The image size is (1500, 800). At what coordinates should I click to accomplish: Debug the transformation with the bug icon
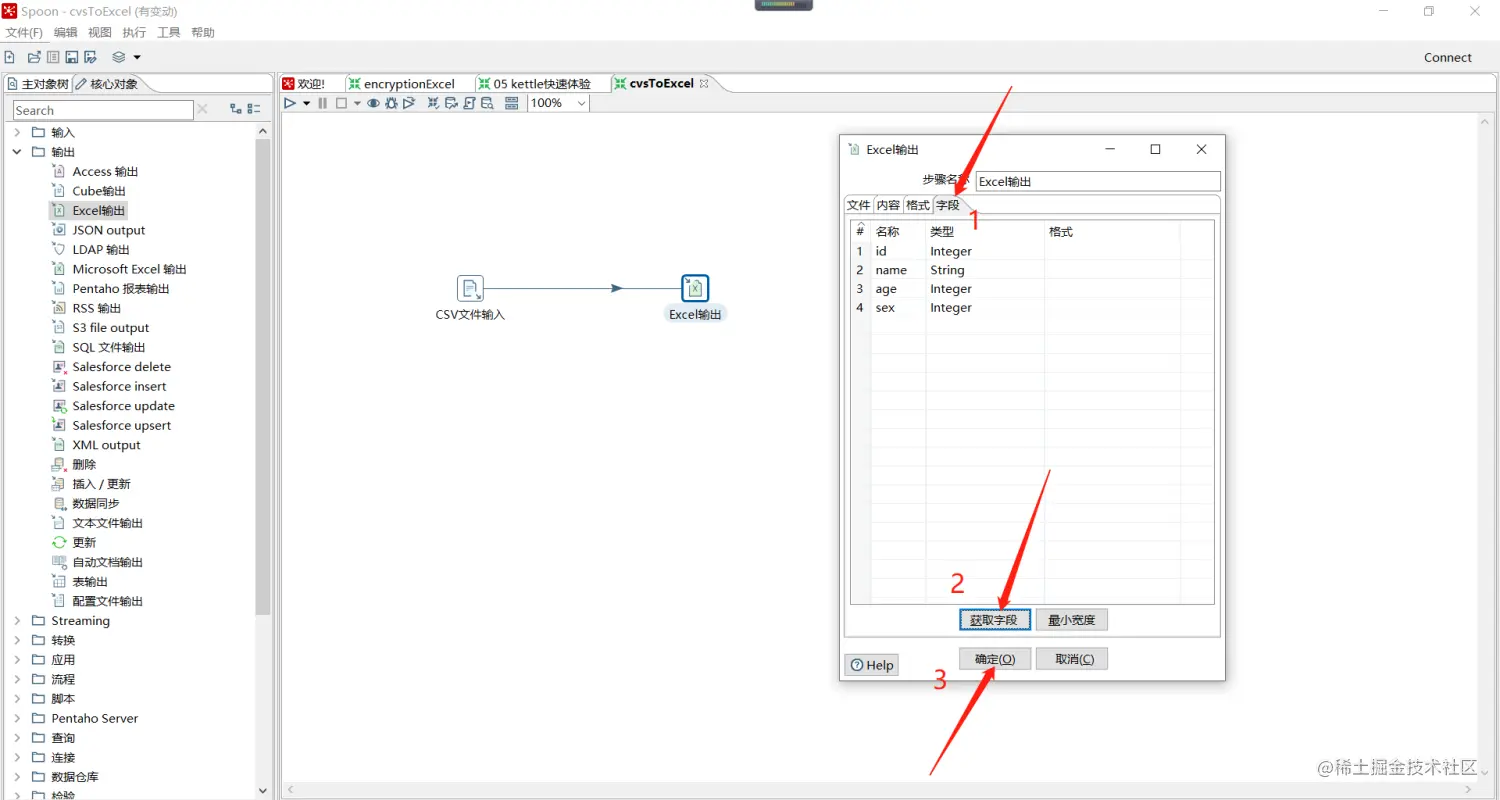(x=391, y=103)
